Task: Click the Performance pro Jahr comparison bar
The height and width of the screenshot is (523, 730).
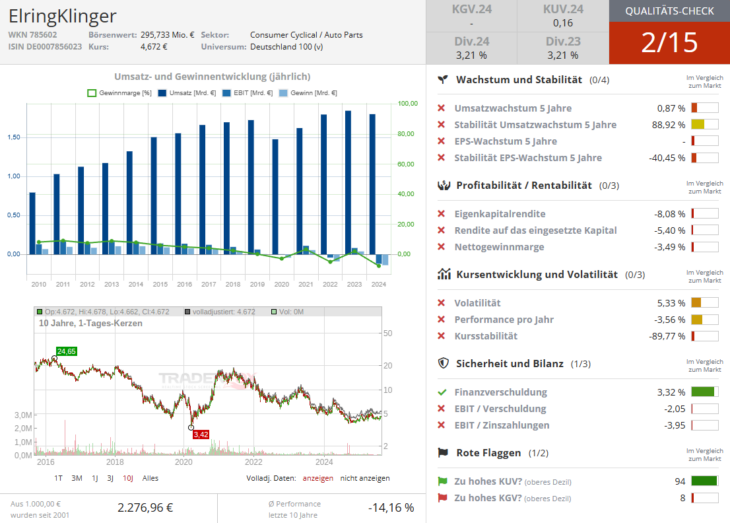Action: point(705,319)
